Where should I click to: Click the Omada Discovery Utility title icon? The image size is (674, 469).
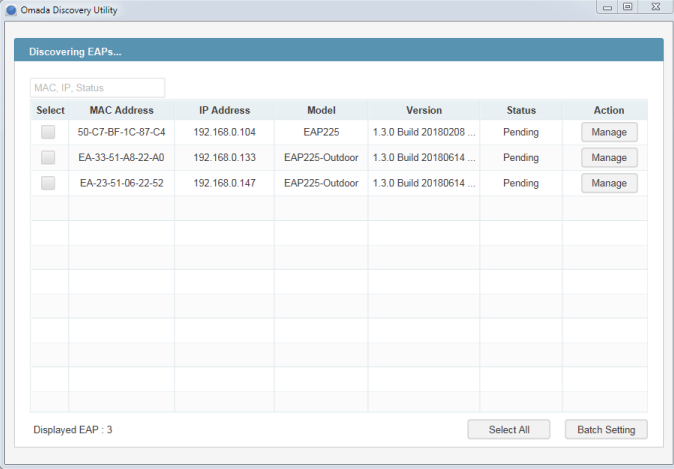point(11,10)
